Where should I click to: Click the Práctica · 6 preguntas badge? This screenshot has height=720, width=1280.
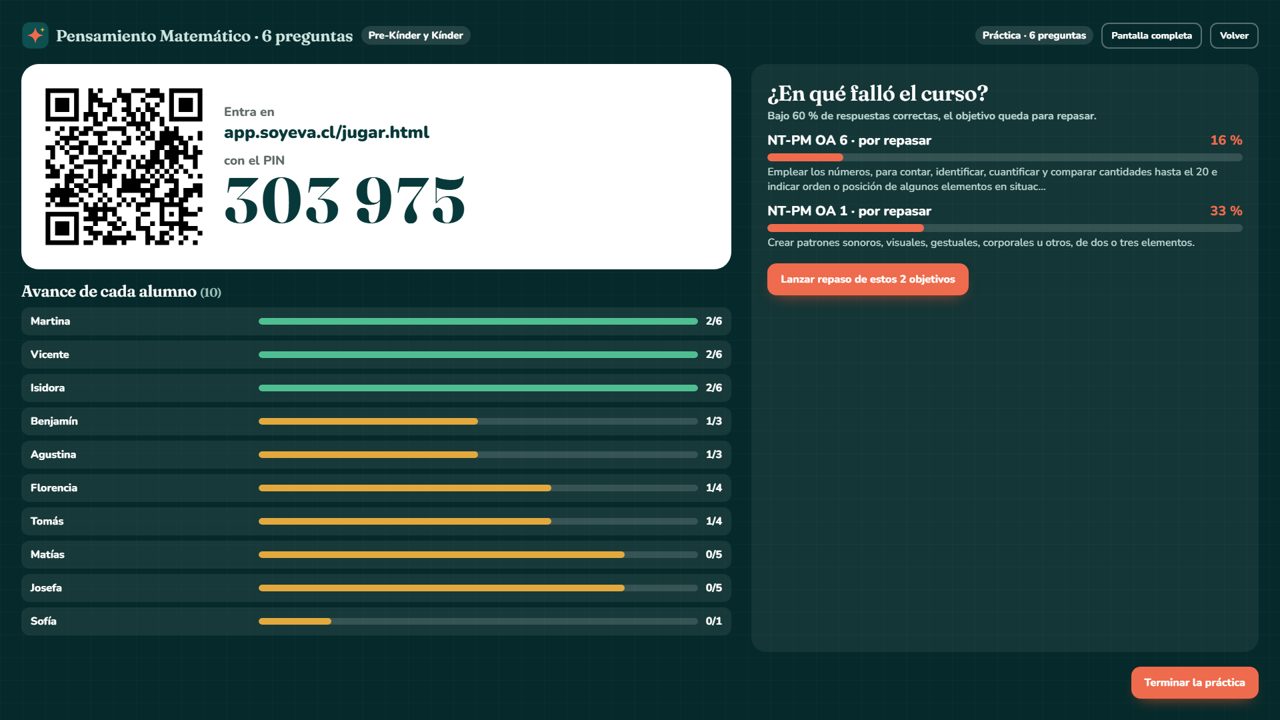click(1034, 36)
